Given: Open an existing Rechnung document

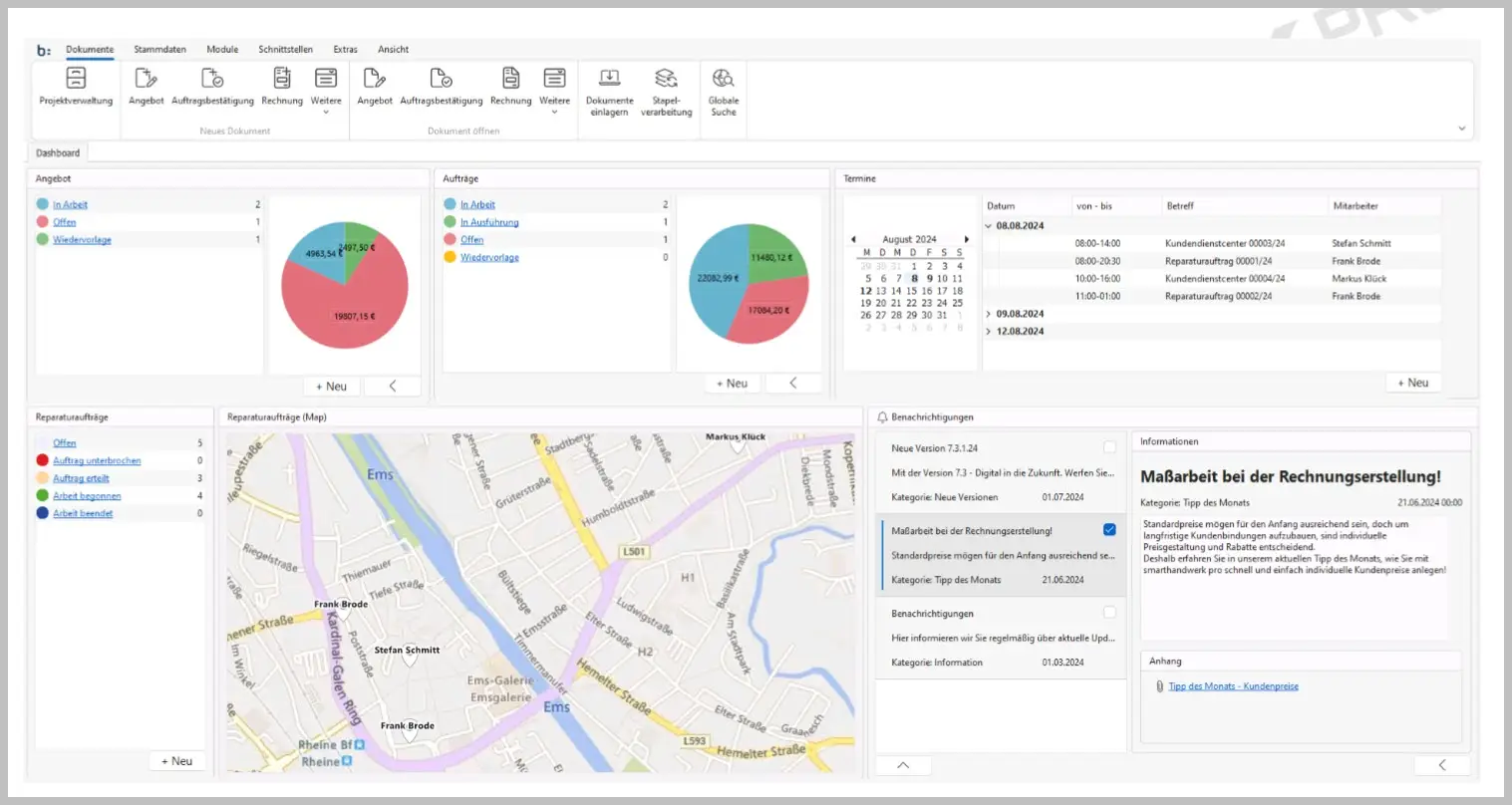Looking at the screenshot, I should [x=510, y=87].
